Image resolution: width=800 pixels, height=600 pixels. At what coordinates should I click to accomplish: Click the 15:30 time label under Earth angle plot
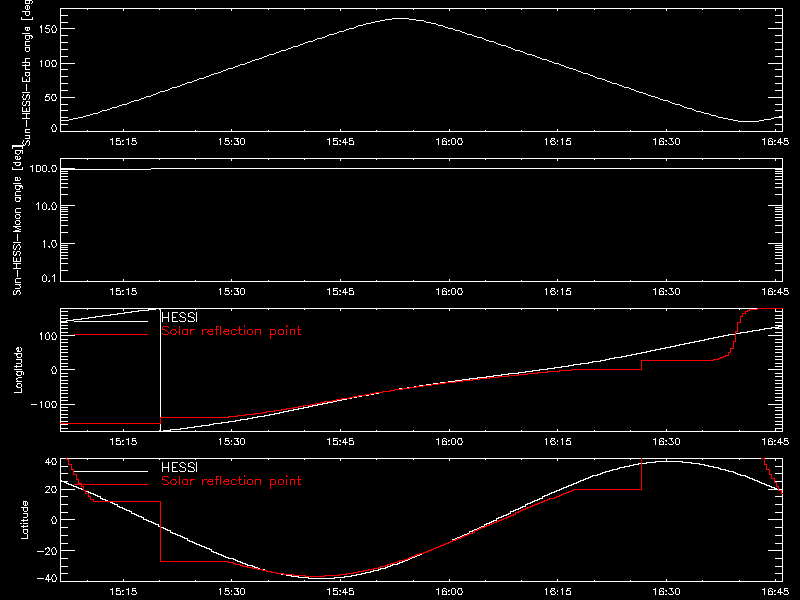tap(232, 142)
